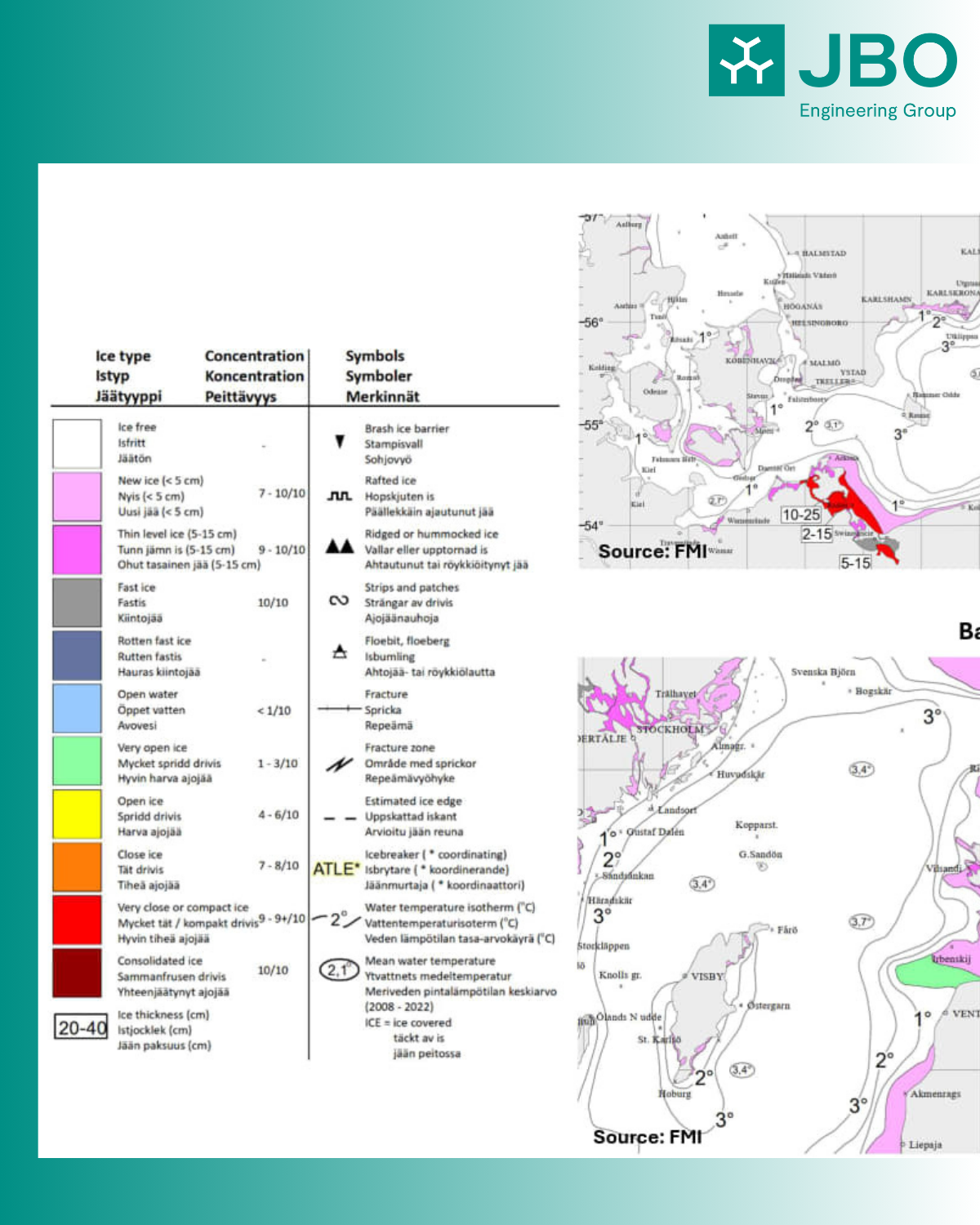Screen dimensions: 980x1225
Task: Click the Engineering Group text under JBO
Action: pyautogui.click(x=877, y=111)
